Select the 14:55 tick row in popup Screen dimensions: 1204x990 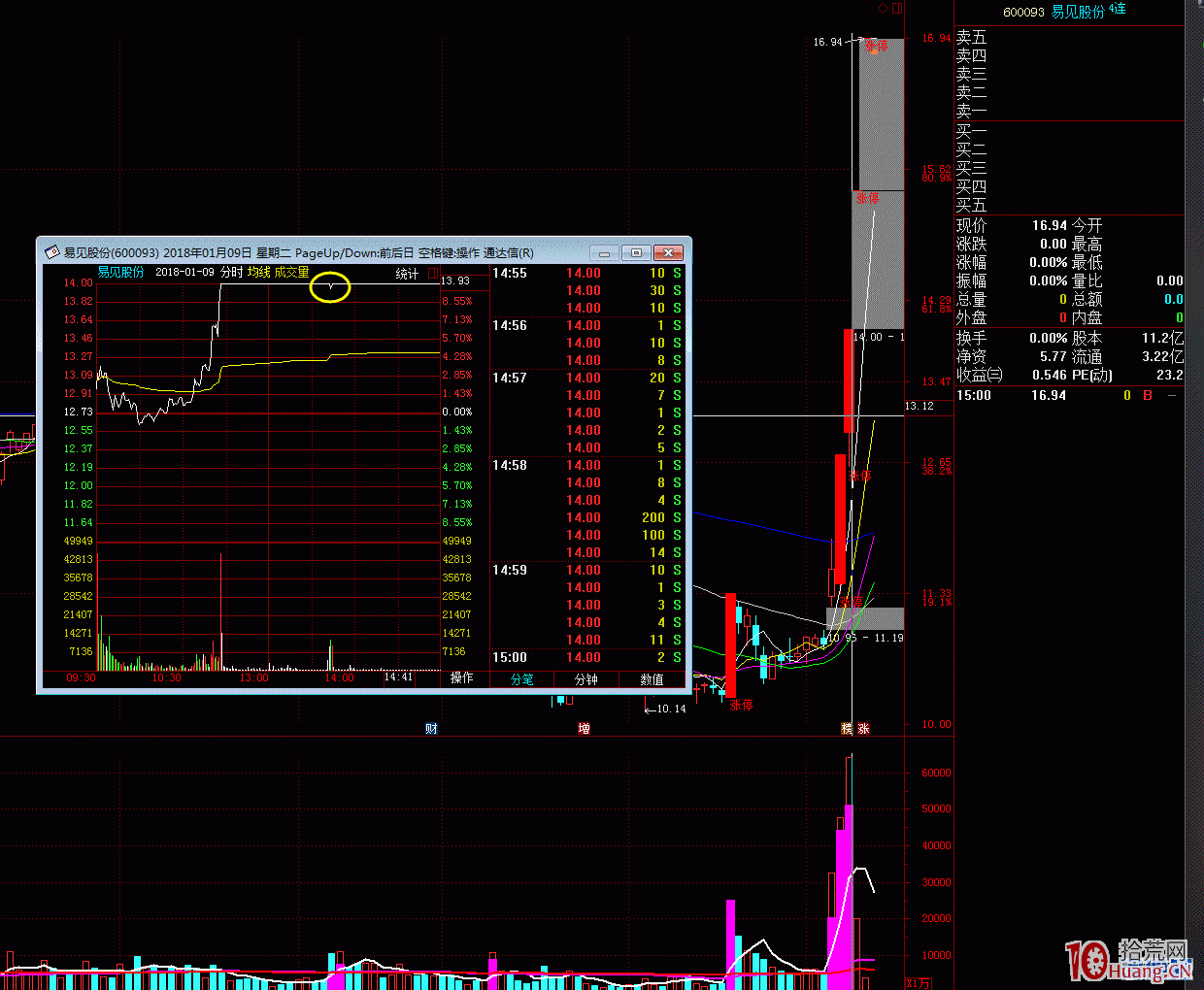click(586, 273)
